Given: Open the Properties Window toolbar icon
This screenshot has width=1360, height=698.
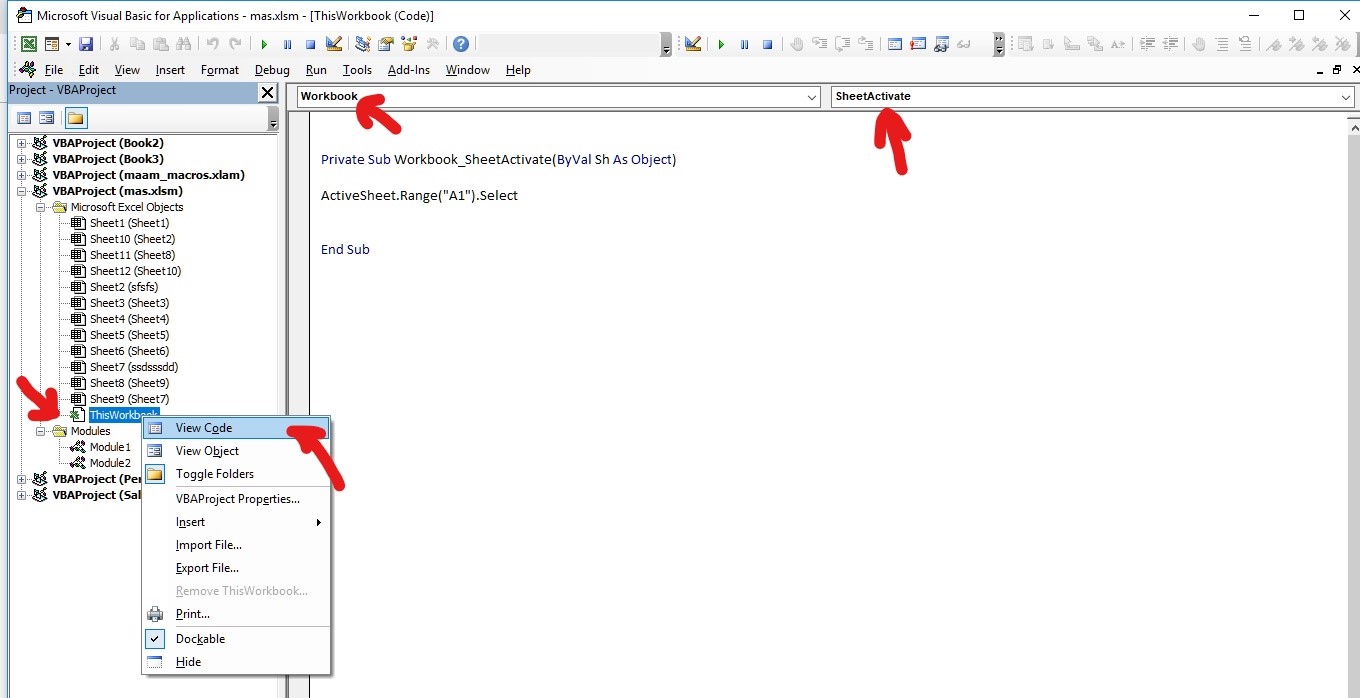Looking at the screenshot, I should pyautogui.click(x=385, y=44).
